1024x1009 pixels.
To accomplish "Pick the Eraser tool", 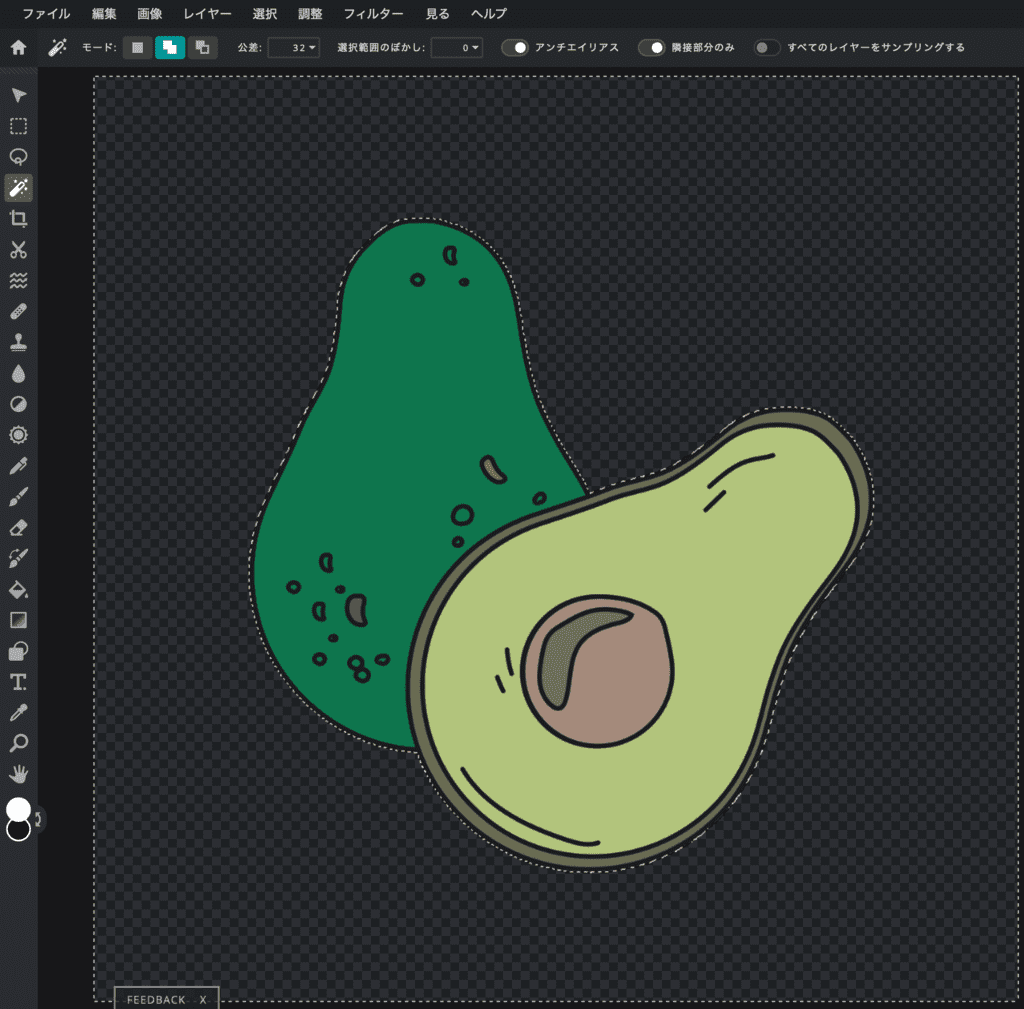I will (x=18, y=527).
